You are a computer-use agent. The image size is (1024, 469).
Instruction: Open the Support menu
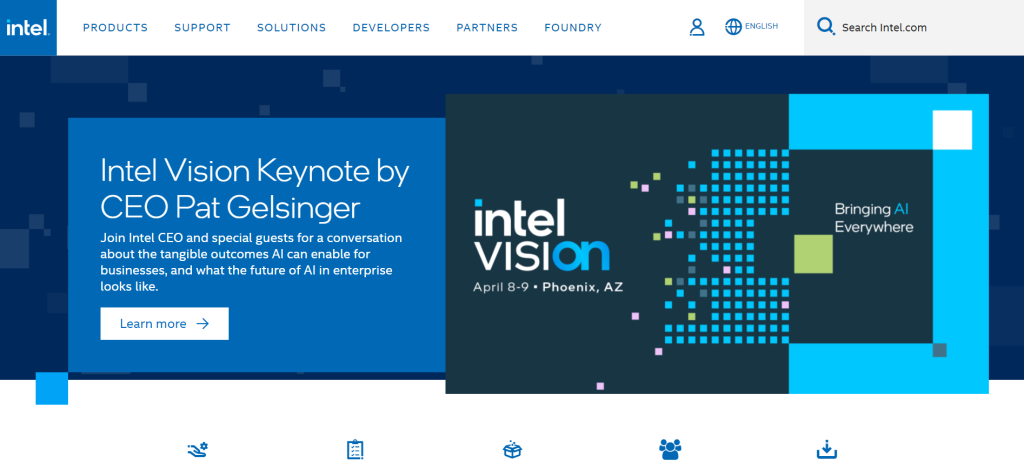pos(202,27)
